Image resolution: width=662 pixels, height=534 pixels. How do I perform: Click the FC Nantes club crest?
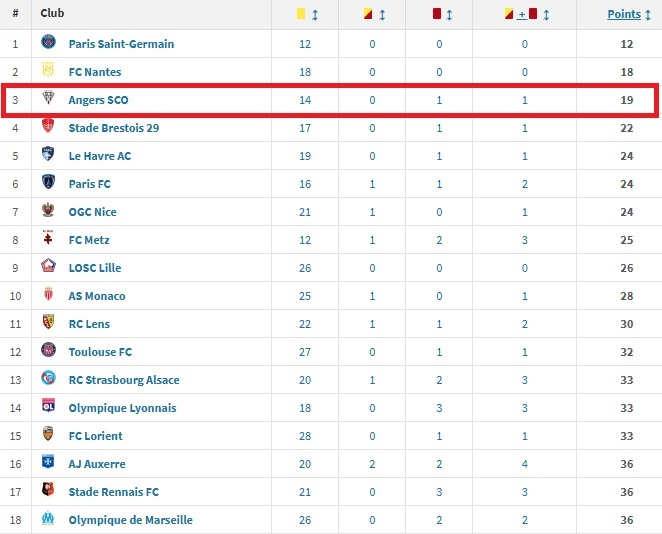[48, 71]
